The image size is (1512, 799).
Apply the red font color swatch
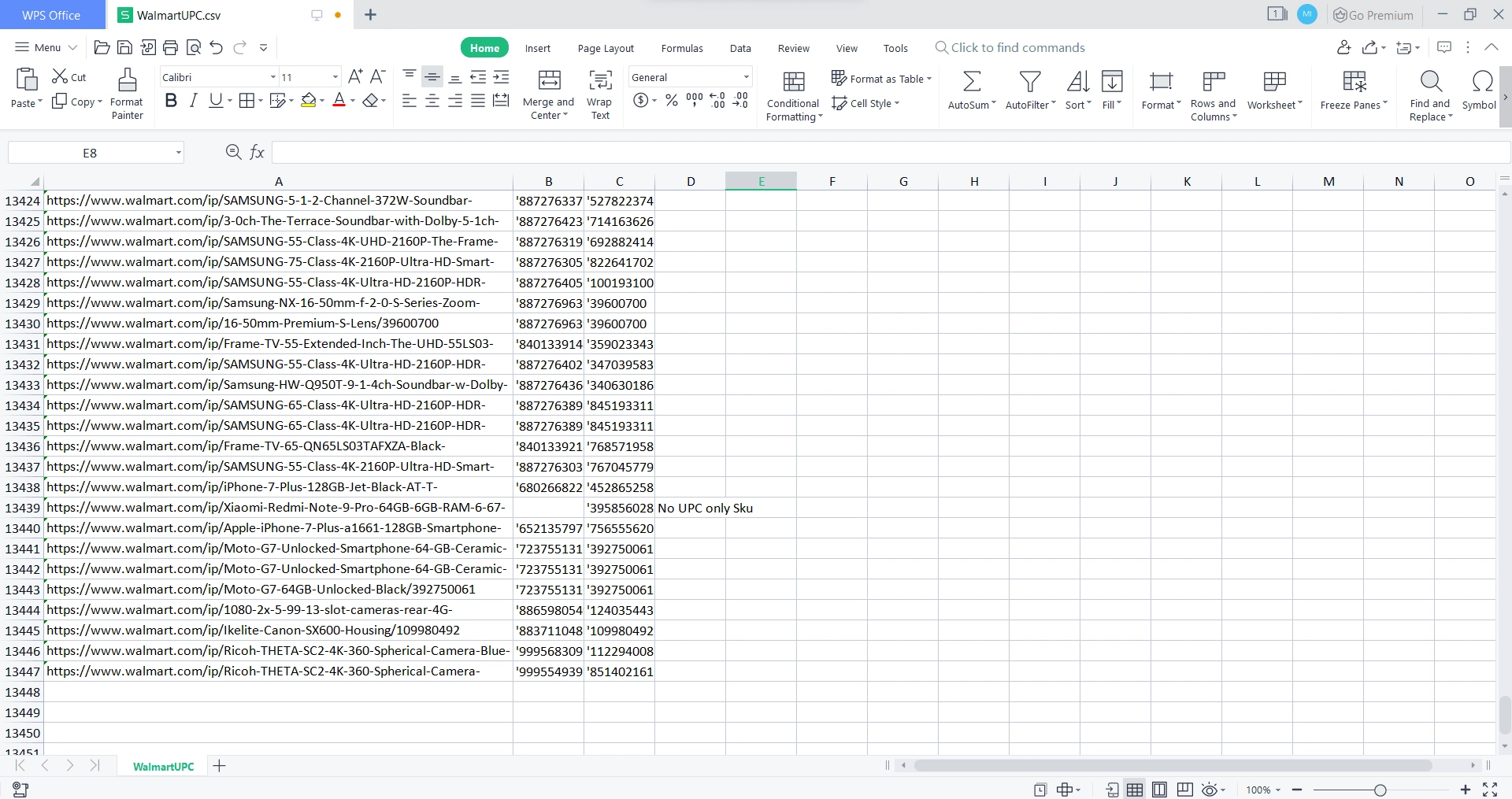pos(339,101)
